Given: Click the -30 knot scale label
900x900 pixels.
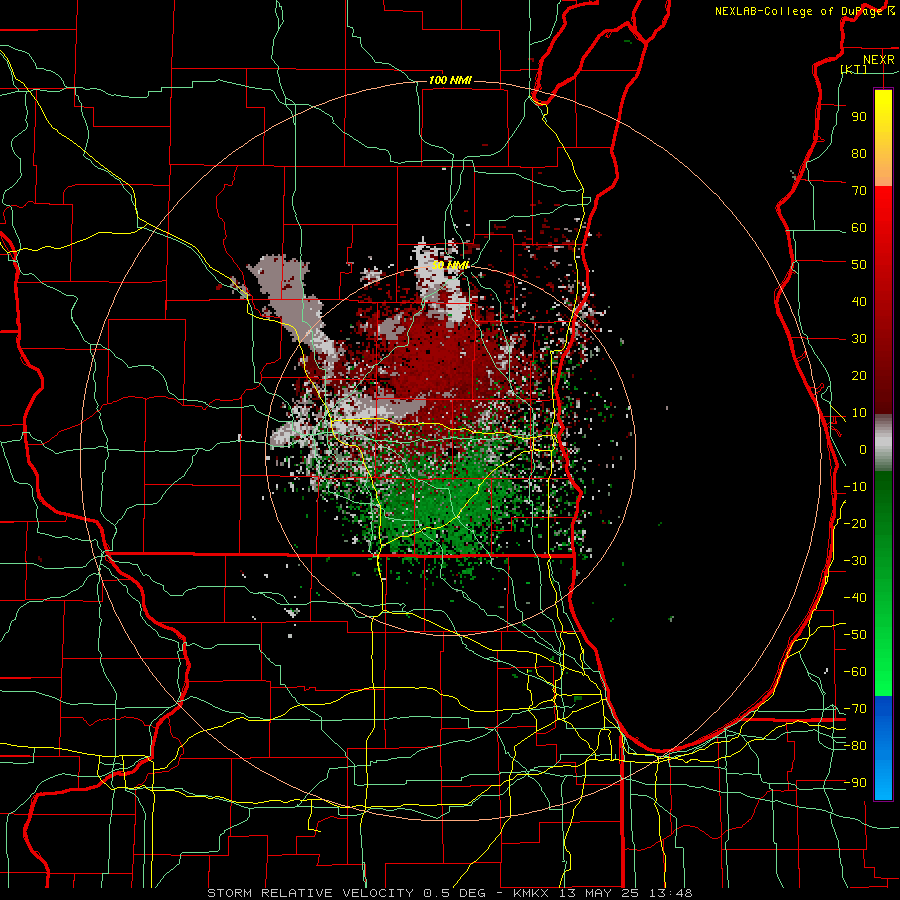Looking at the screenshot, I should tap(855, 561).
